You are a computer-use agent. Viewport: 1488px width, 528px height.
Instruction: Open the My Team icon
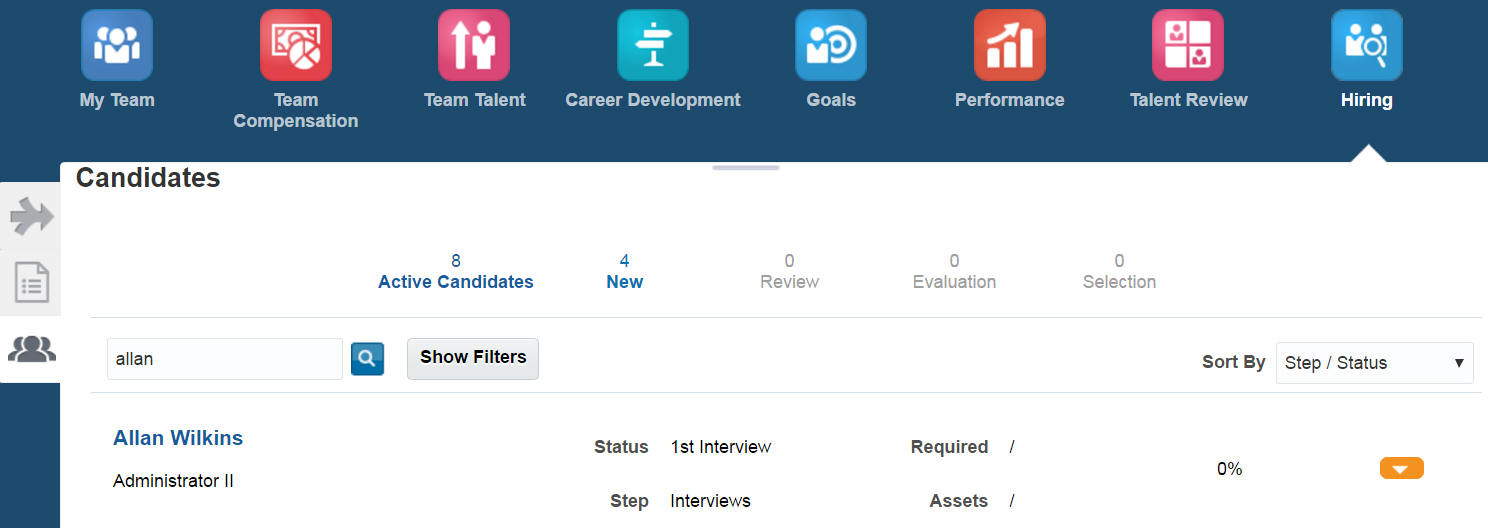coord(117,45)
